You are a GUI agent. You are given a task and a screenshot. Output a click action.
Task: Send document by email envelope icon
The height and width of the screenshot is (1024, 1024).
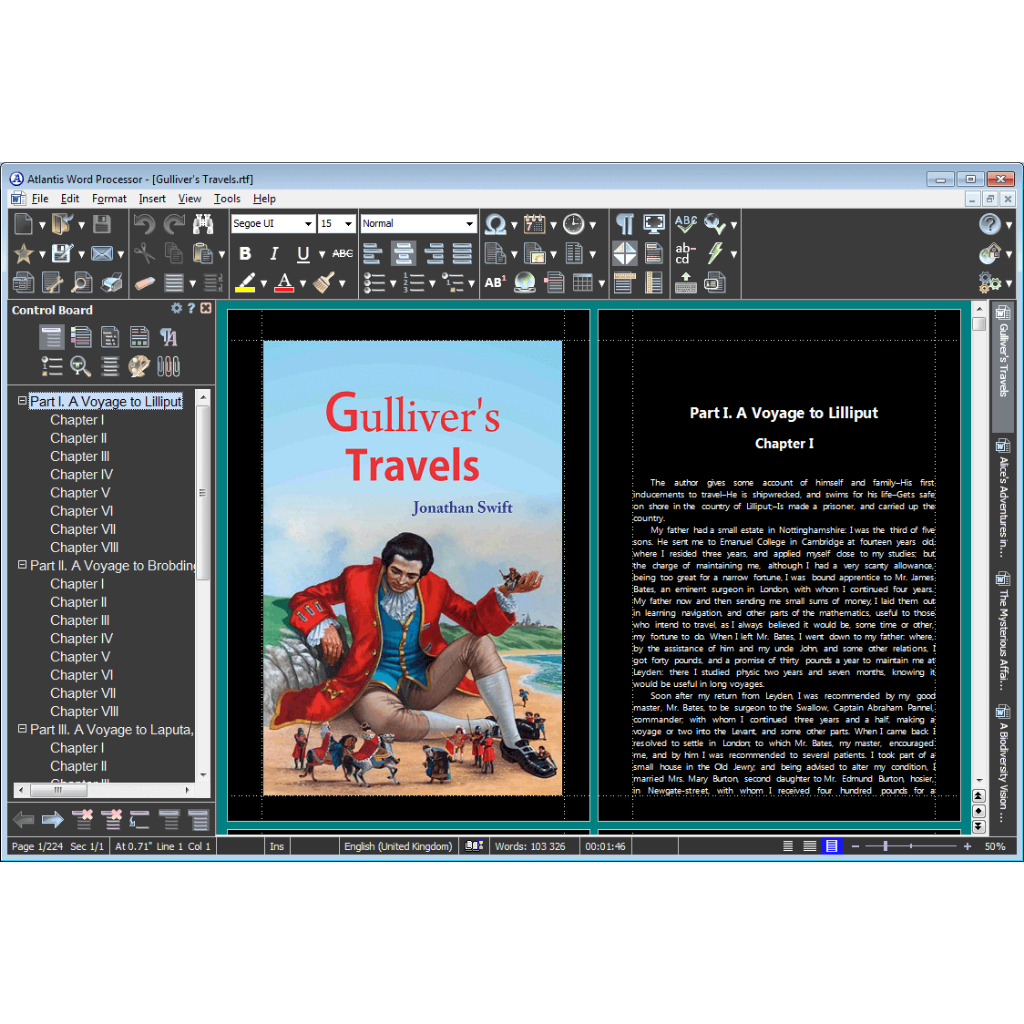pyautogui.click(x=102, y=253)
